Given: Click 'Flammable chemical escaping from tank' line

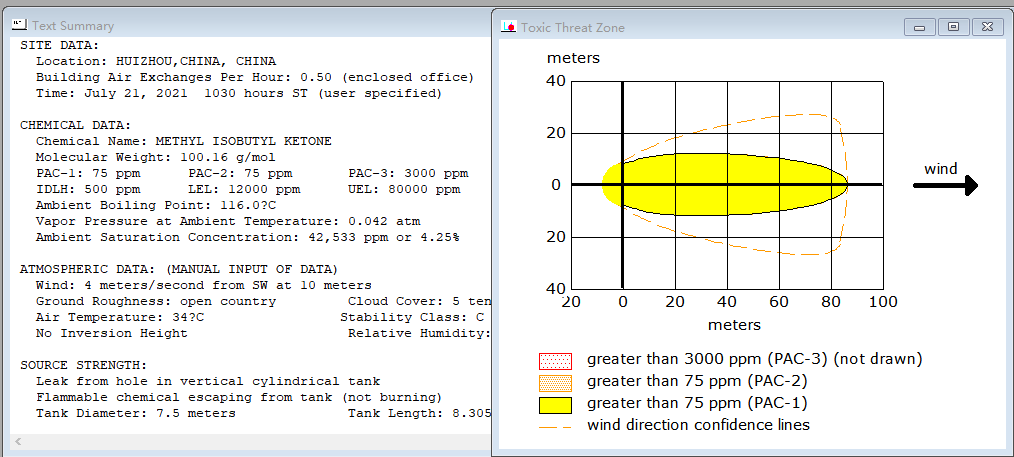Looking at the screenshot, I should click(x=239, y=398).
